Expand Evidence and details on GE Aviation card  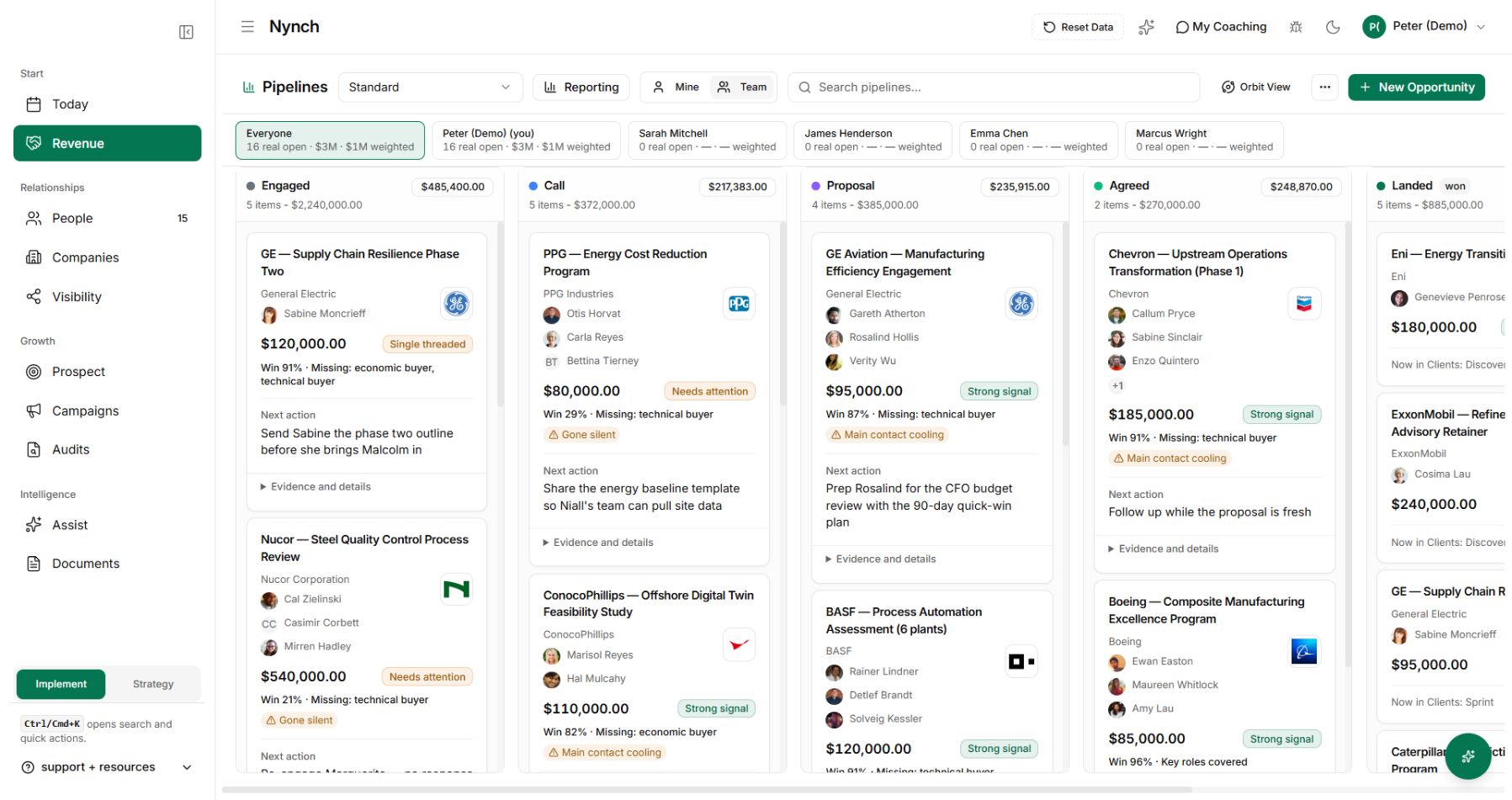click(x=881, y=559)
